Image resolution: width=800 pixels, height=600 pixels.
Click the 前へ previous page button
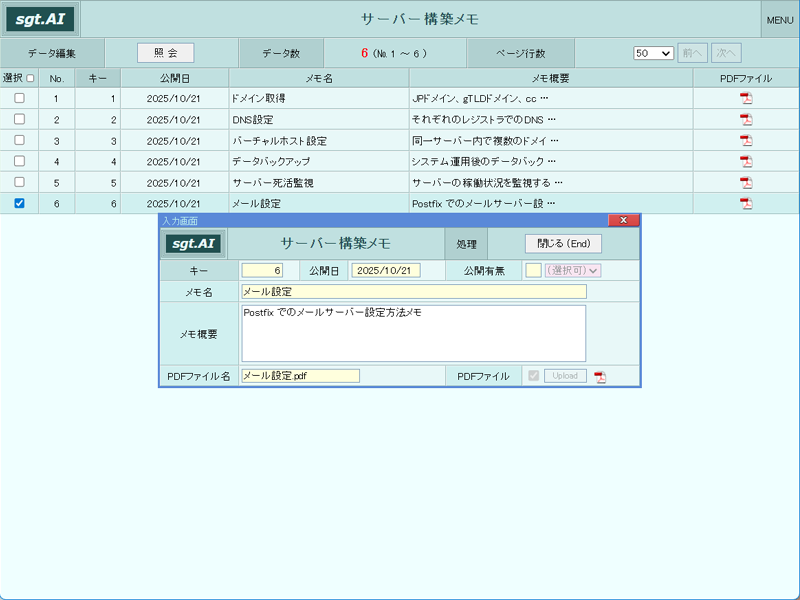click(x=692, y=53)
